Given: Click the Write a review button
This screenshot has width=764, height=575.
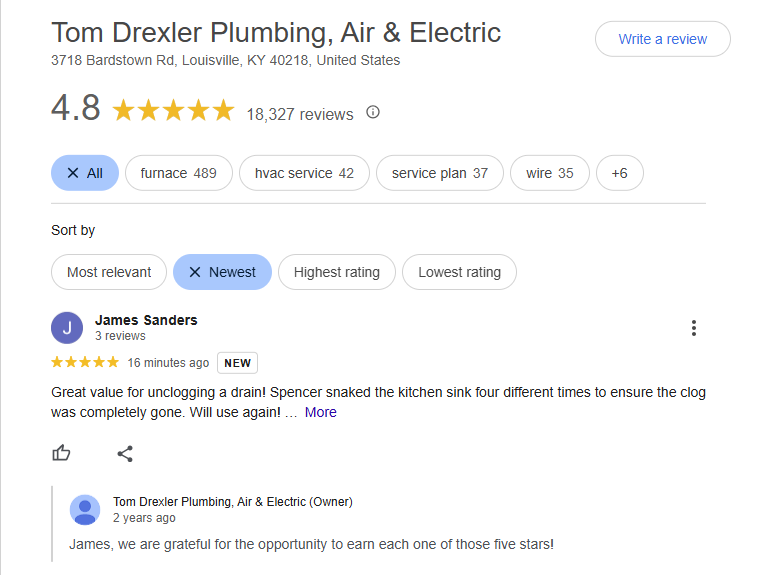Looking at the screenshot, I should point(662,39).
